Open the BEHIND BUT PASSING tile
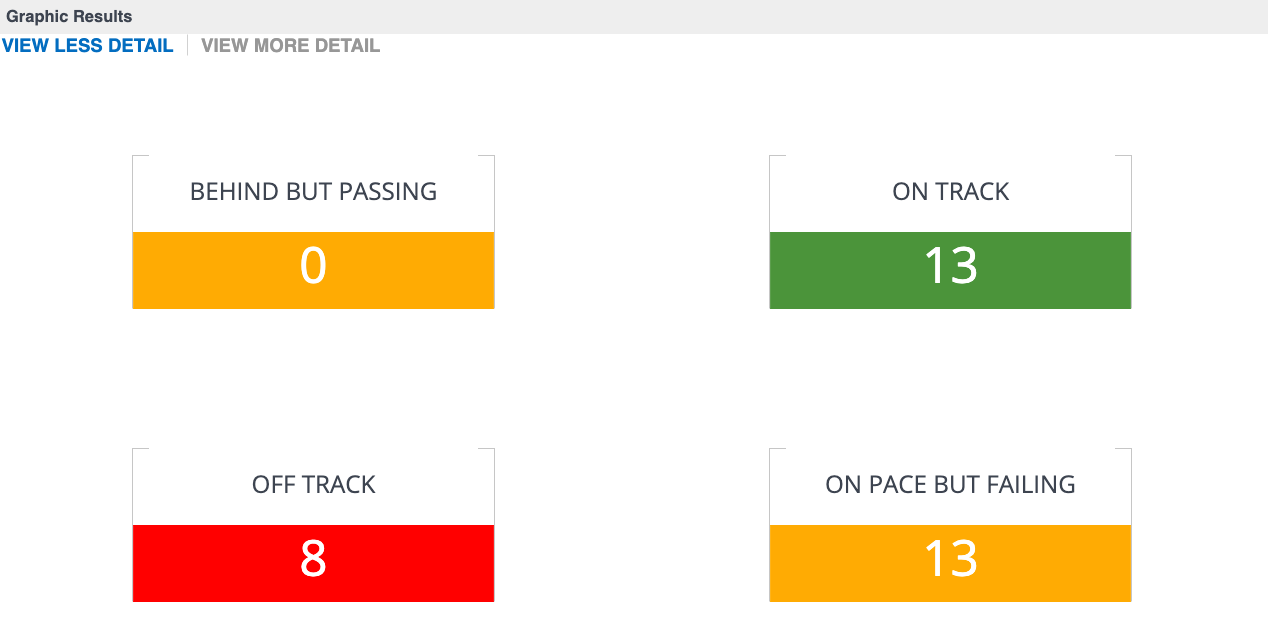Screen dimensions: 1268x619 (x=313, y=230)
